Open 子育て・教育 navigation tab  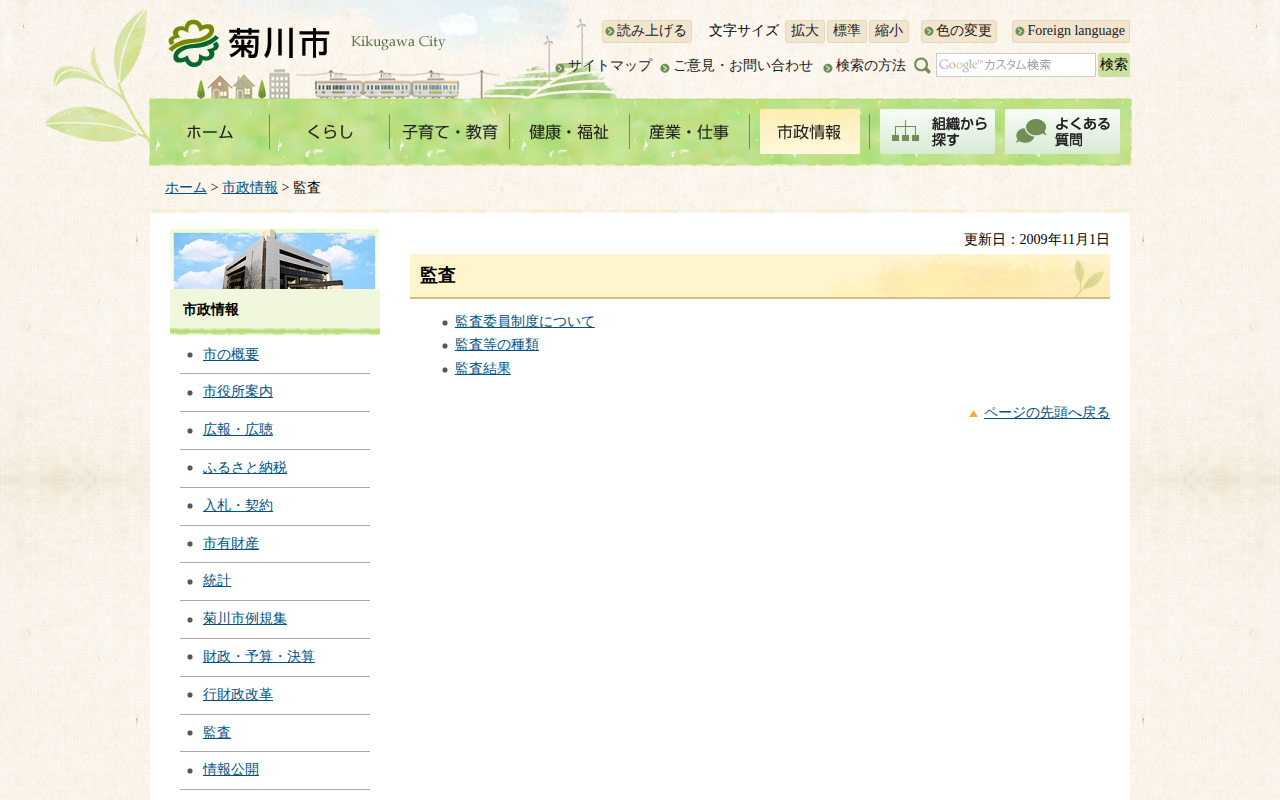click(450, 132)
